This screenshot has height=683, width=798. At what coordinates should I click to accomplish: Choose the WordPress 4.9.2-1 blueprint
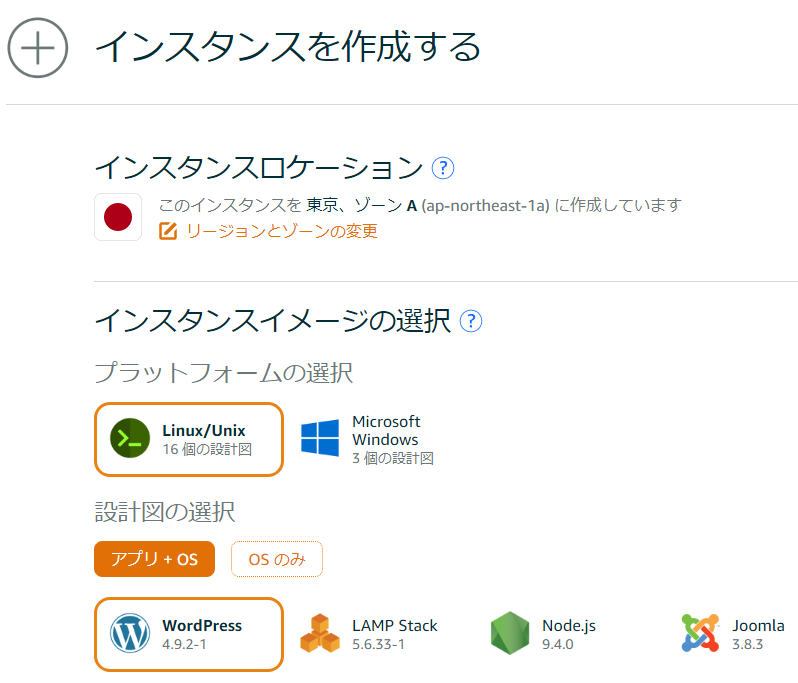(x=189, y=635)
